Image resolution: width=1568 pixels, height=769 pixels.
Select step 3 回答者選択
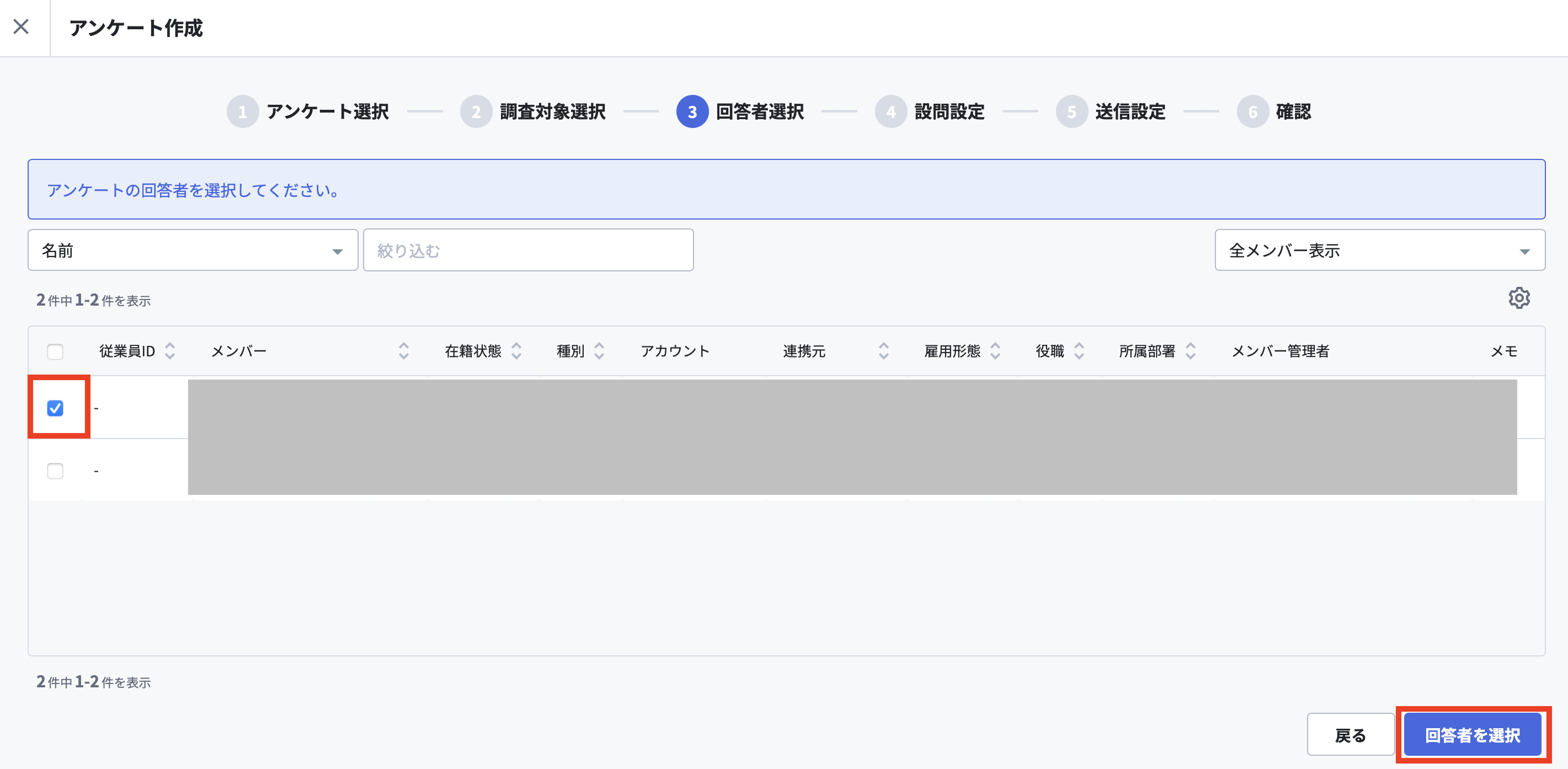740,112
